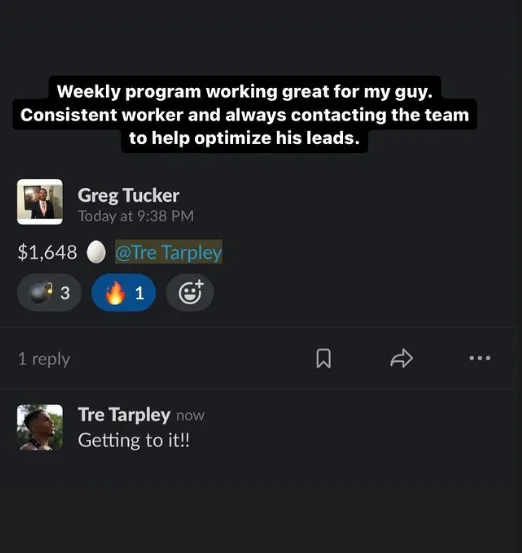The image size is (522, 553).
Task: Click the share forward arrow icon
Action: 401,358
